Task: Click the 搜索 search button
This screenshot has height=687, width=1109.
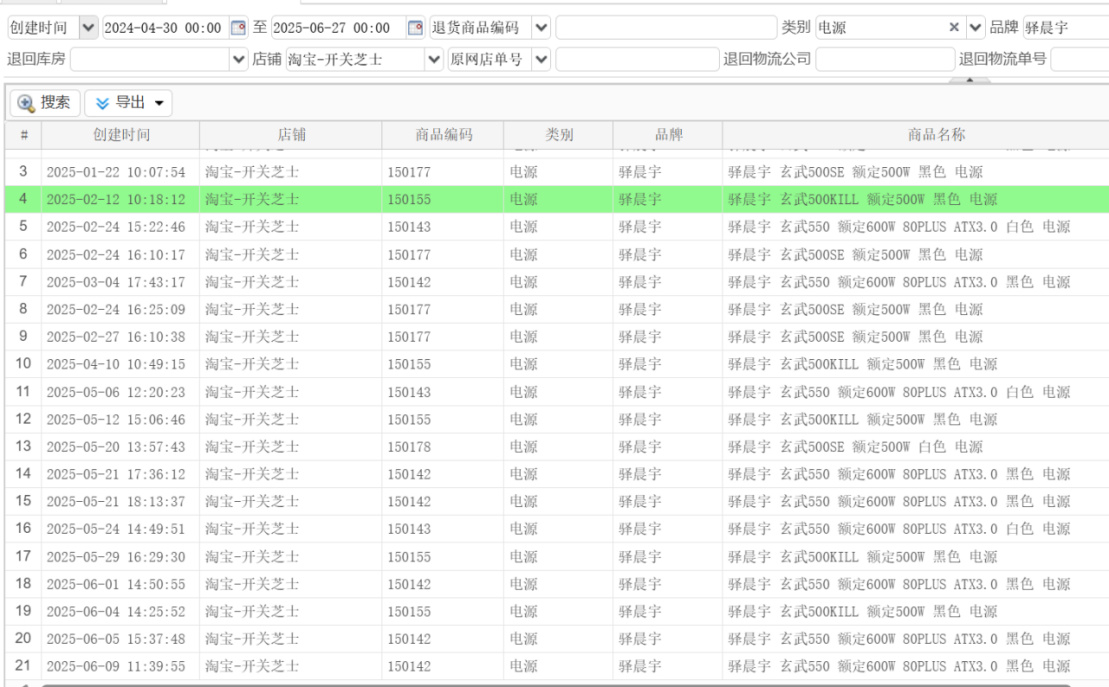Action: coord(45,103)
